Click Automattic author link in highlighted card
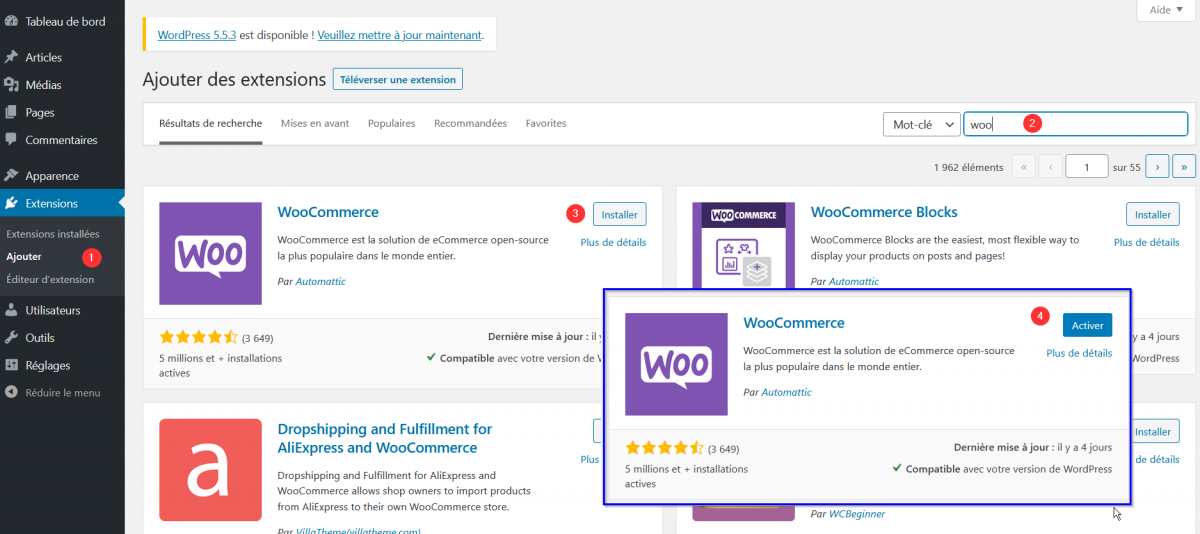Image resolution: width=1200 pixels, height=534 pixels. [x=786, y=392]
